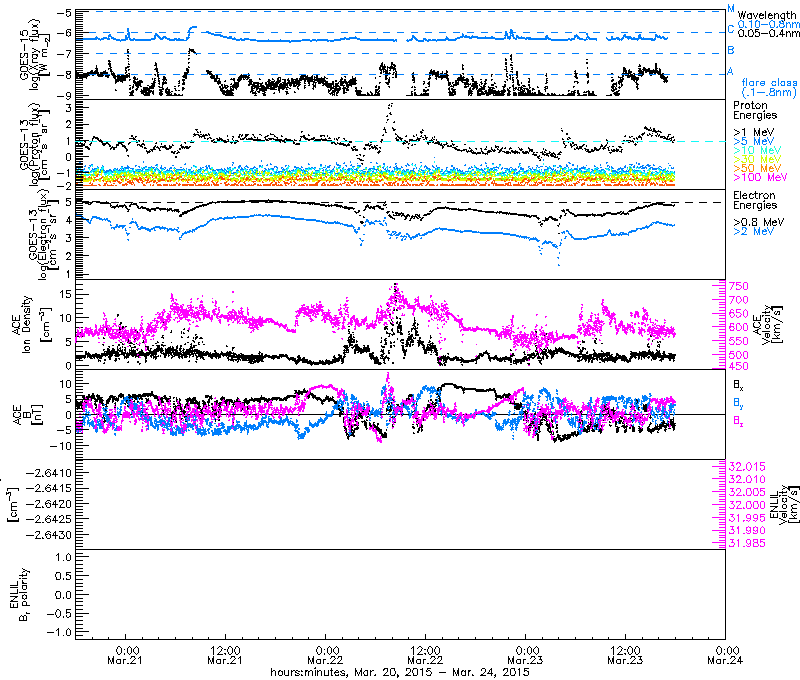Click the 'GOES-13 log(Proton flux)' axis title
Image resolution: width=800 pixels, height=680 pixels.
click(34, 144)
